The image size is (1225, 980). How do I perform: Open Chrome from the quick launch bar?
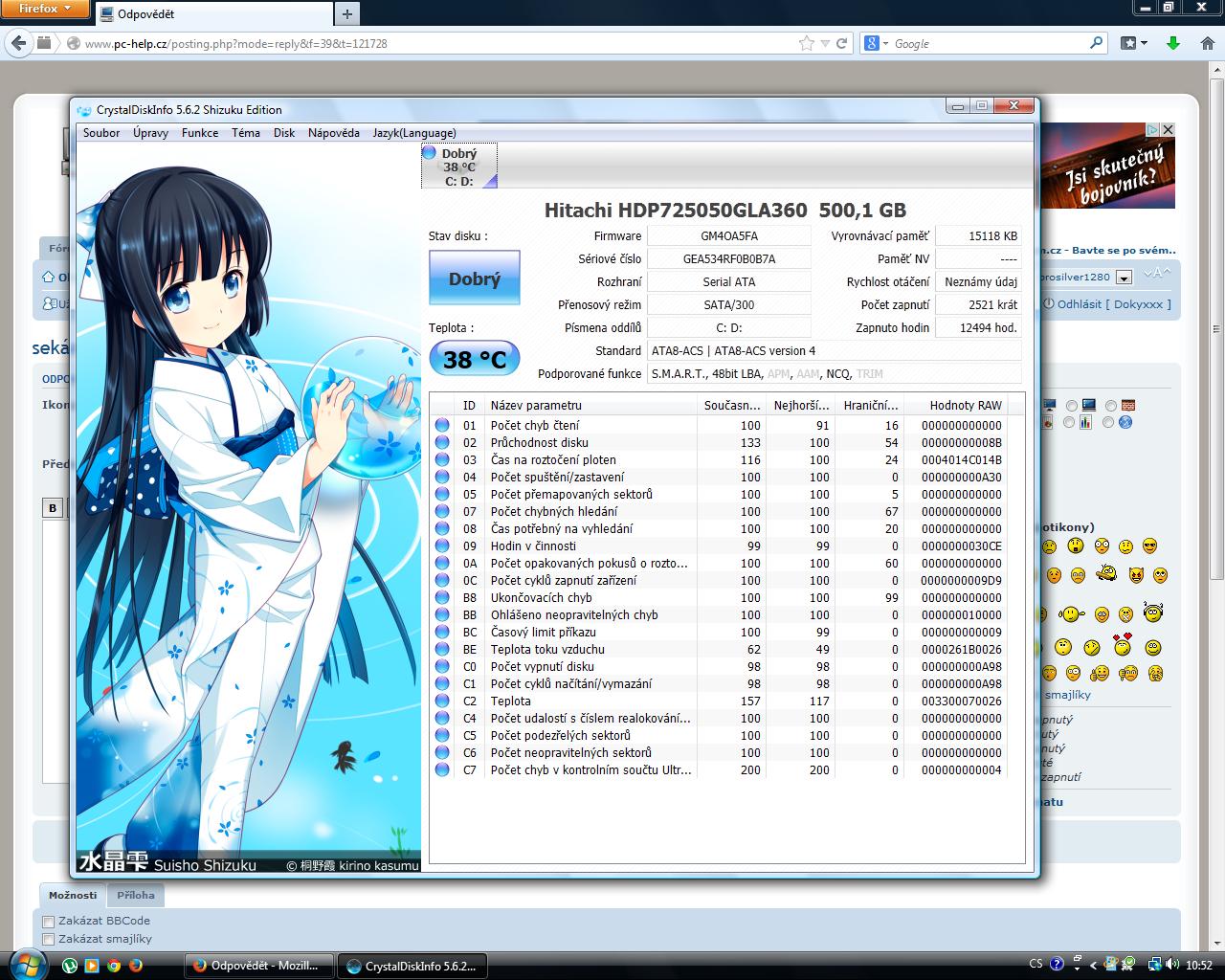(x=114, y=966)
